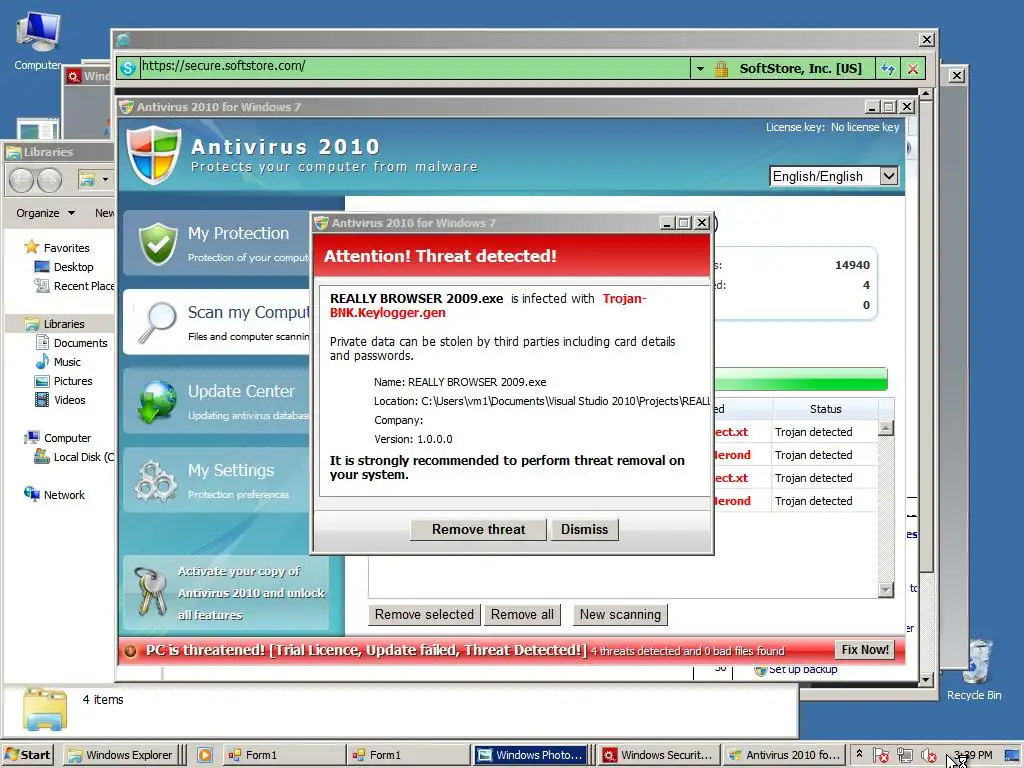
Task: Click the muted volume tray icon
Action: click(x=928, y=755)
